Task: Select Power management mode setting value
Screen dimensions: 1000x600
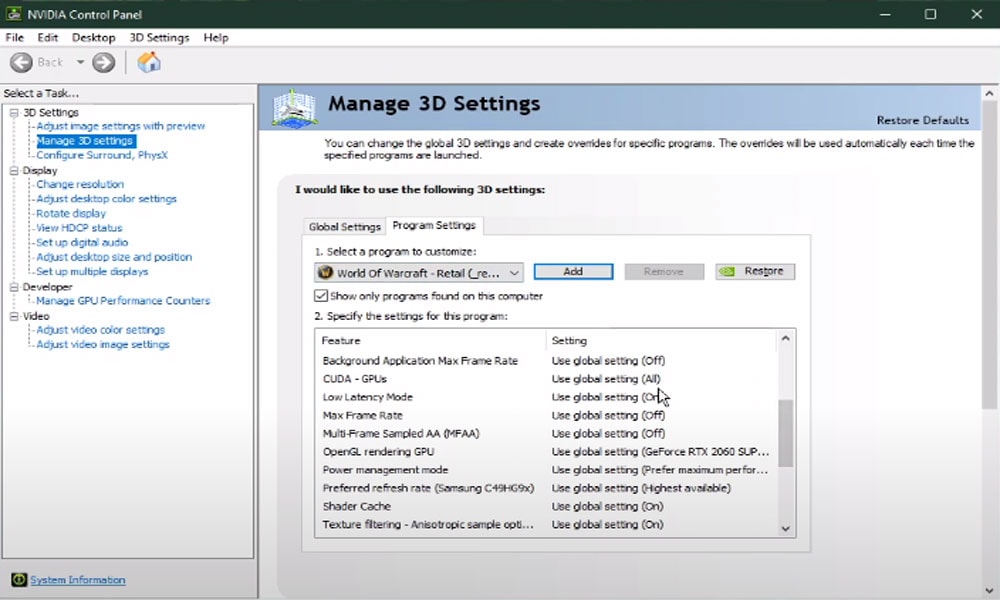Action: click(660, 470)
